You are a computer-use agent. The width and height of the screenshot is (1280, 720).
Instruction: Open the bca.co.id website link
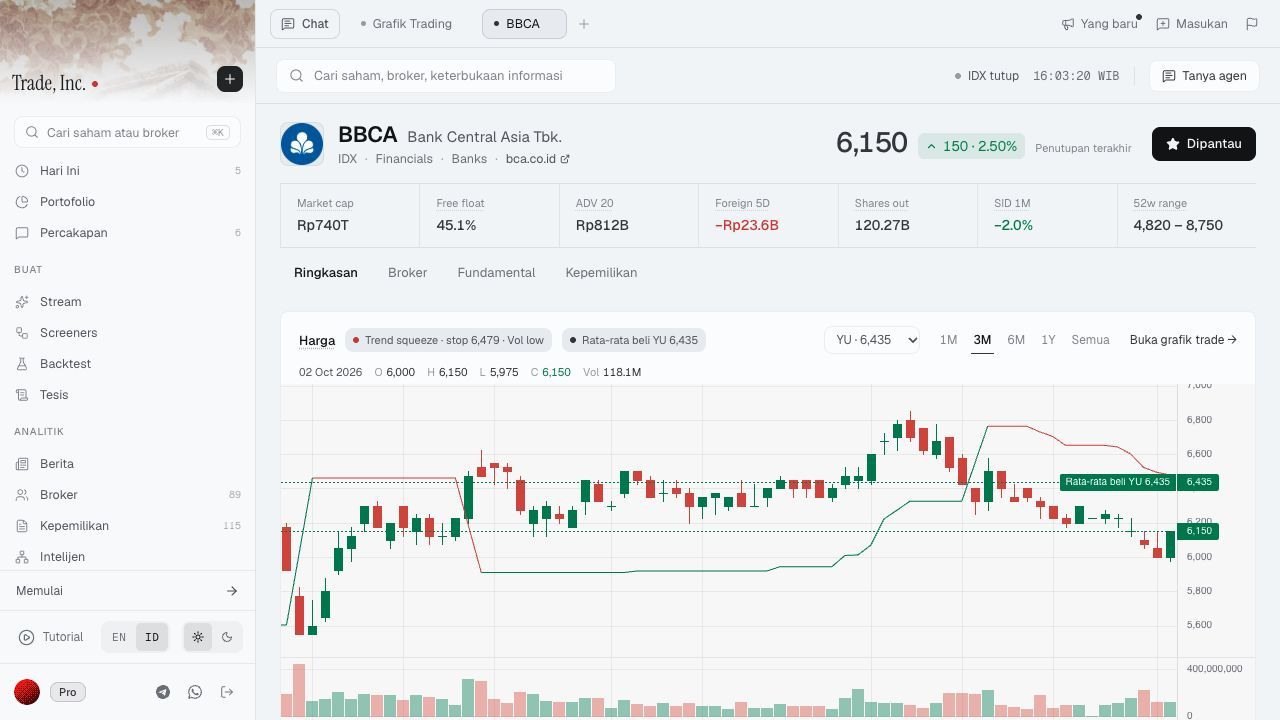click(x=537, y=159)
